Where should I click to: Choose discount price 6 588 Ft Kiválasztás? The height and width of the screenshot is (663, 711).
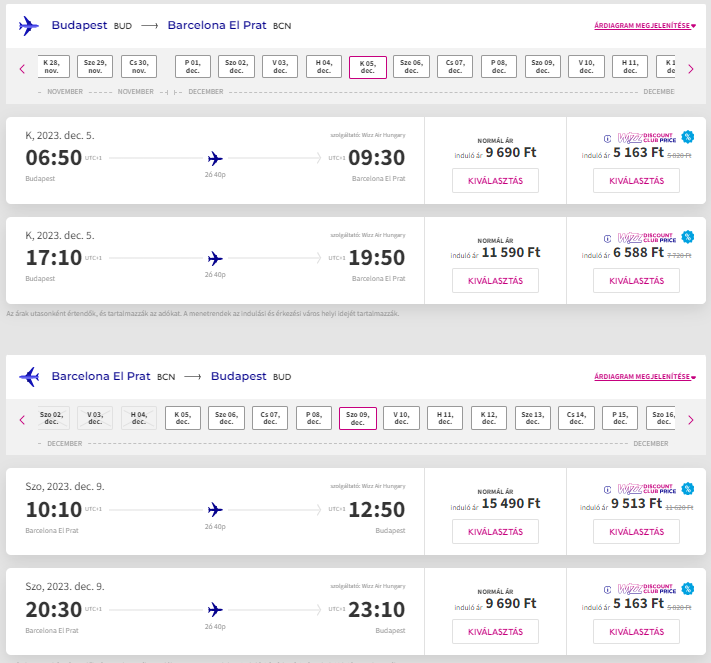pyautogui.click(x=636, y=281)
